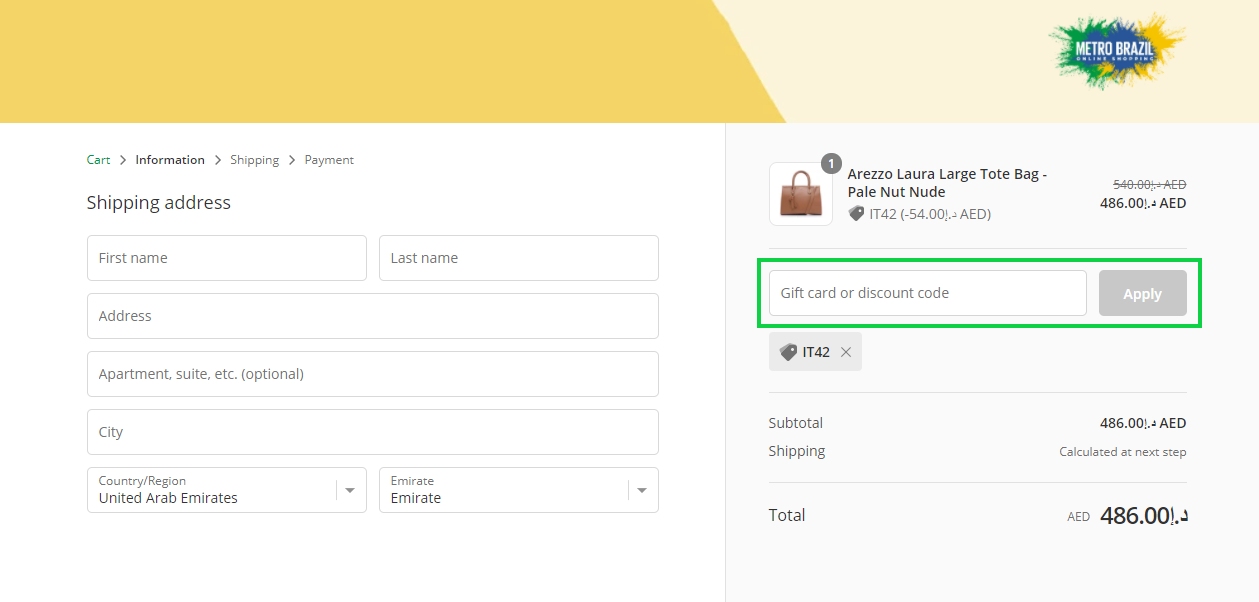Click the discount tag icon beside IT42
The image size is (1259, 602).
click(x=857, y=213)
